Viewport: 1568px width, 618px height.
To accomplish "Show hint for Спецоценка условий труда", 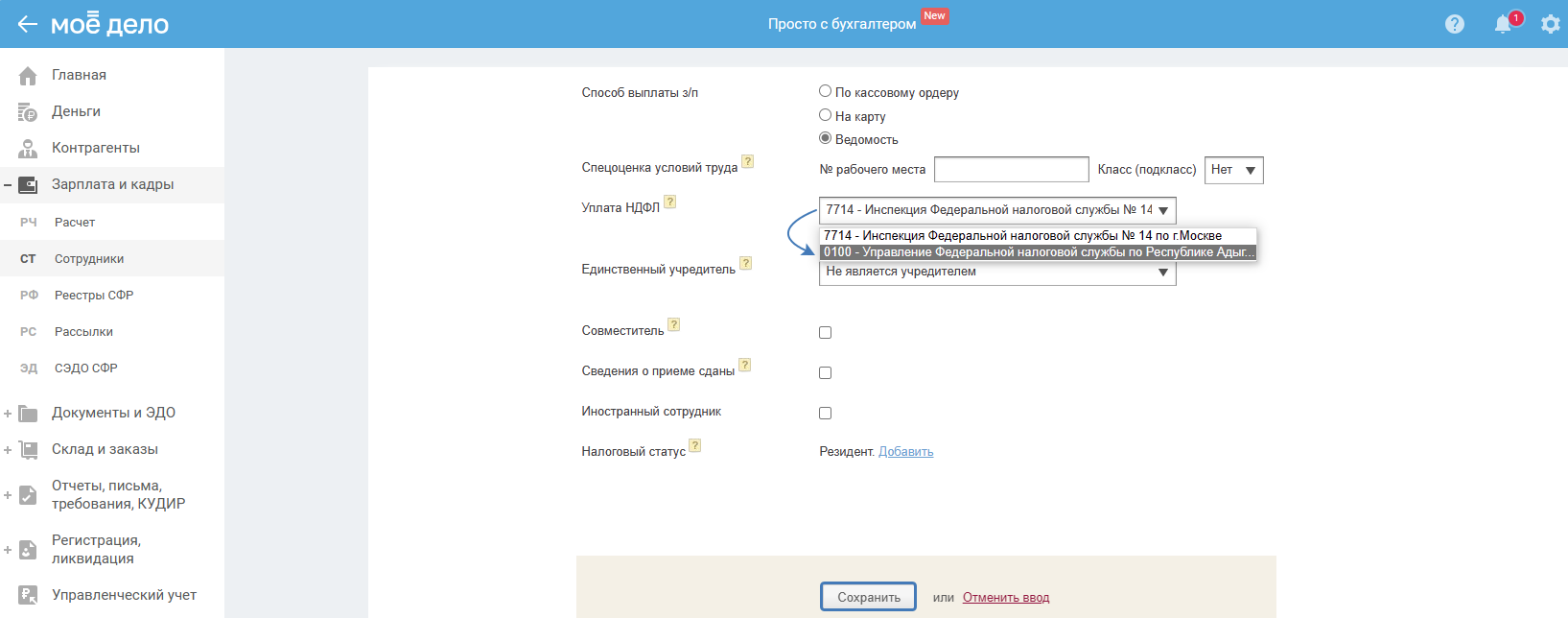I will [x=748, y=162].
